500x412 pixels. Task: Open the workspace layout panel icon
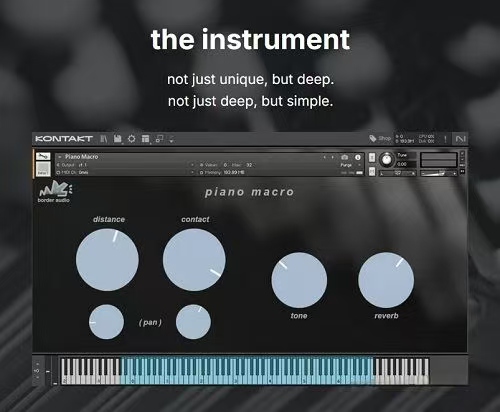(x=145, y=139)
